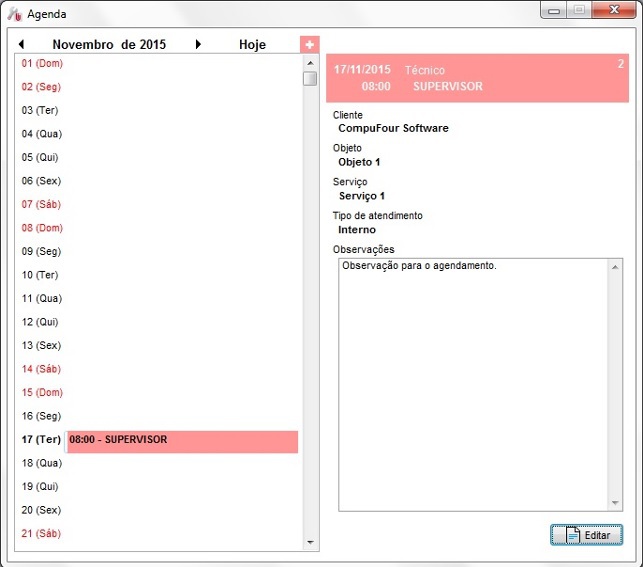Select day 01 (Dom) in list

coord(42,62)
